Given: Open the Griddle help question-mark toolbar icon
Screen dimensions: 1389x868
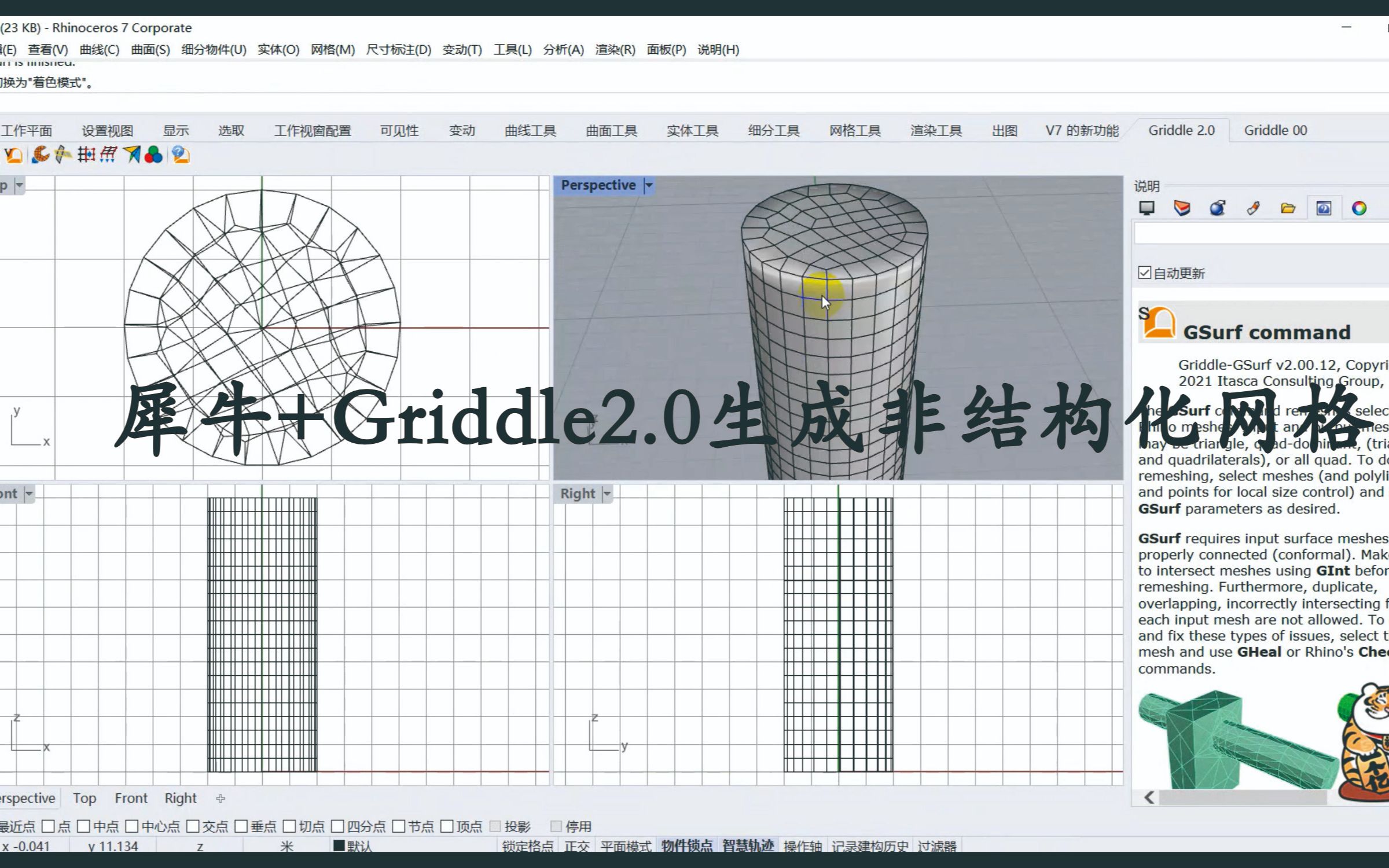Looking at the screenshot, I should [181, 155].
